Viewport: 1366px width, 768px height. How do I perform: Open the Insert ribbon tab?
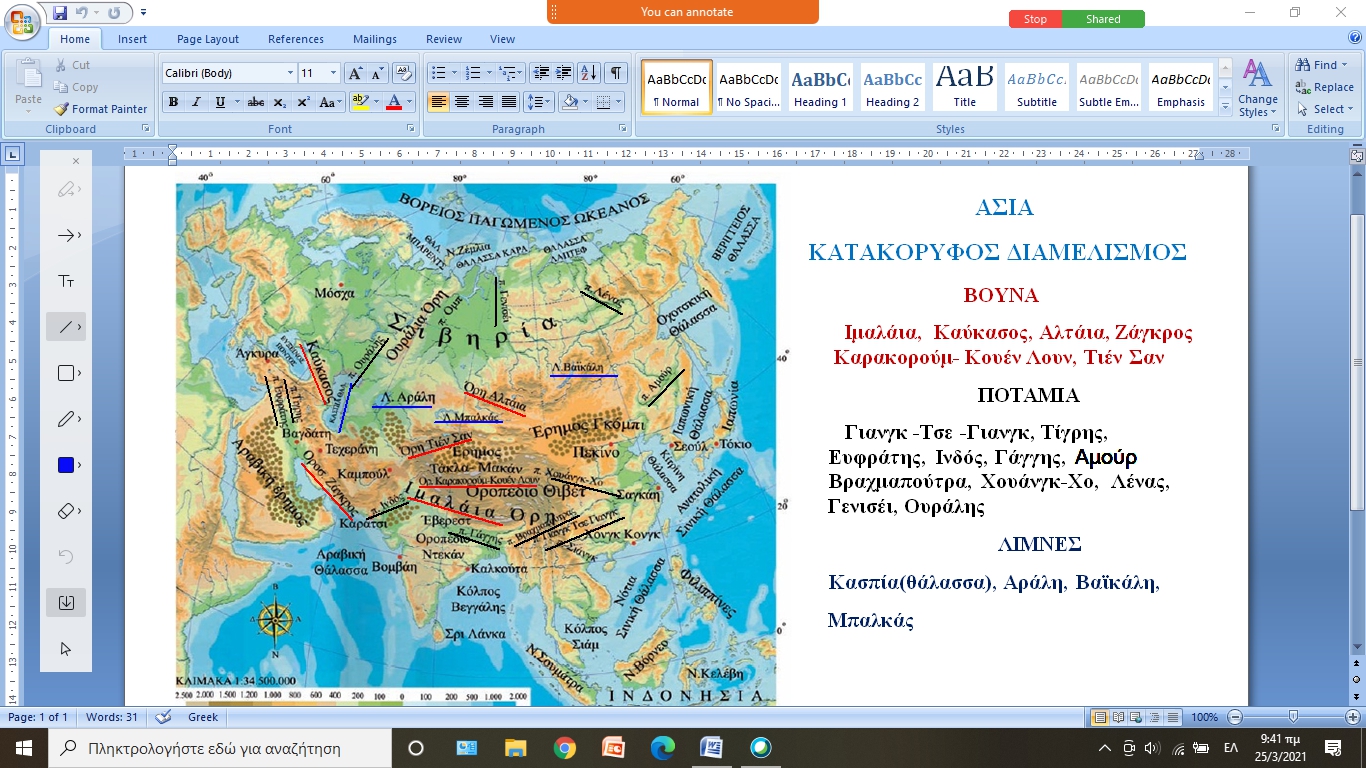(133, 39)
